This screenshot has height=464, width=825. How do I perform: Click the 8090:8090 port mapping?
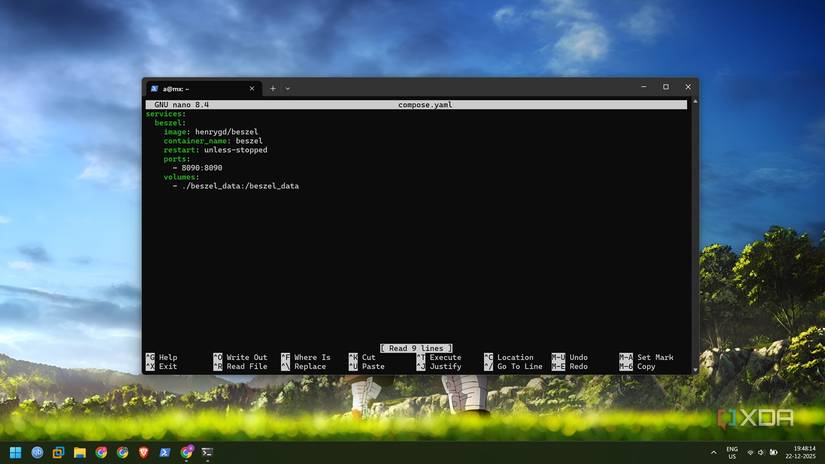202,167
